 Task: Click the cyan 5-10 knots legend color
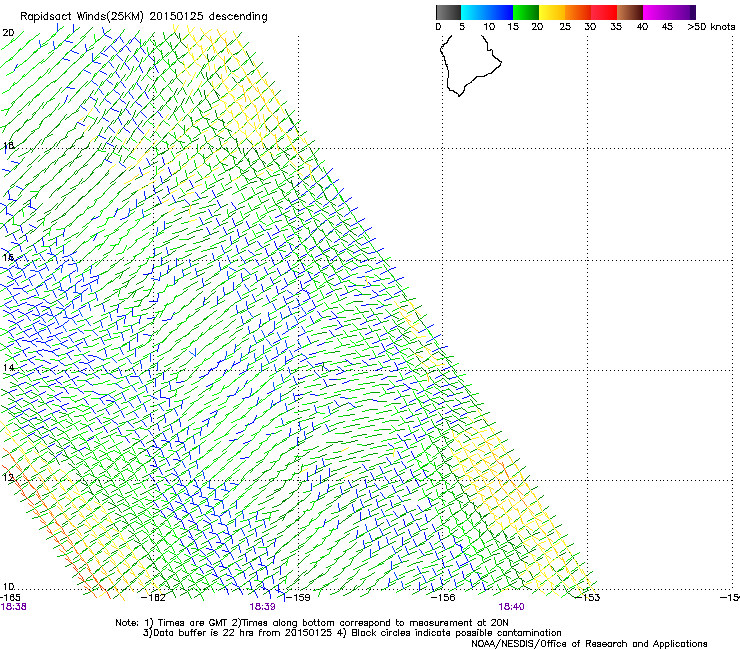[x=474, y=12]
